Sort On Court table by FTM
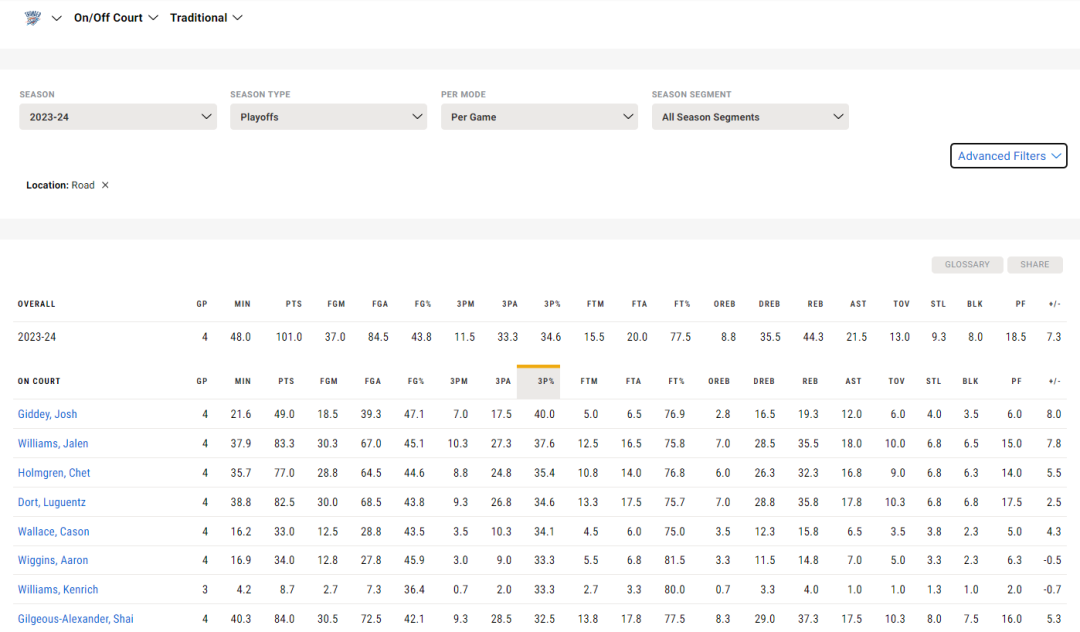This screenshot has width=1080, height=632. pos(589,381)
